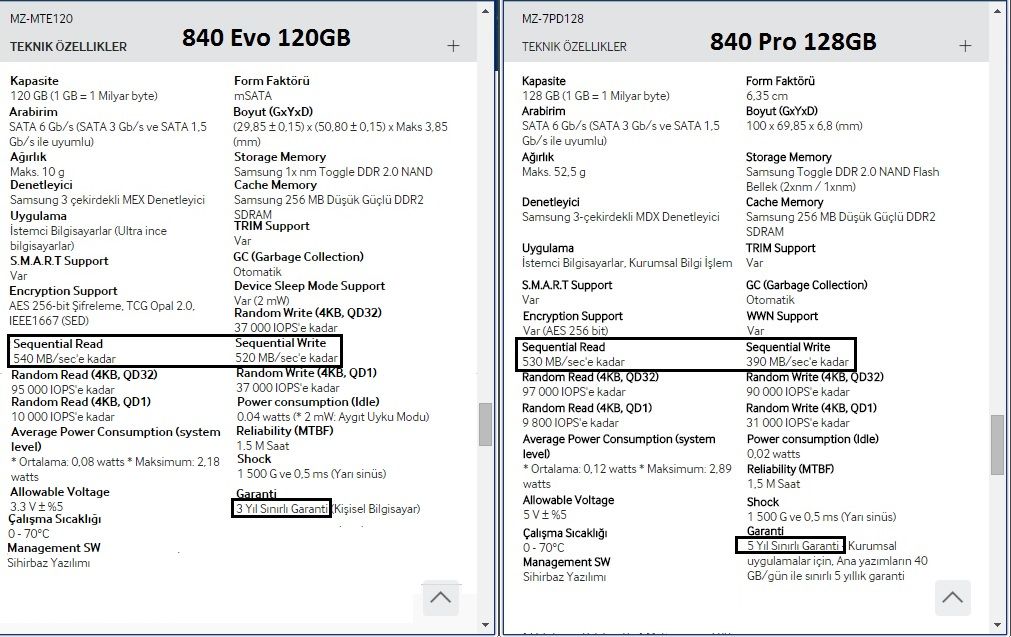Image resolution: width=1011 pixels, height=637 pixels.
Task: Click 'WWN Support' label
Action: (782, 316)
